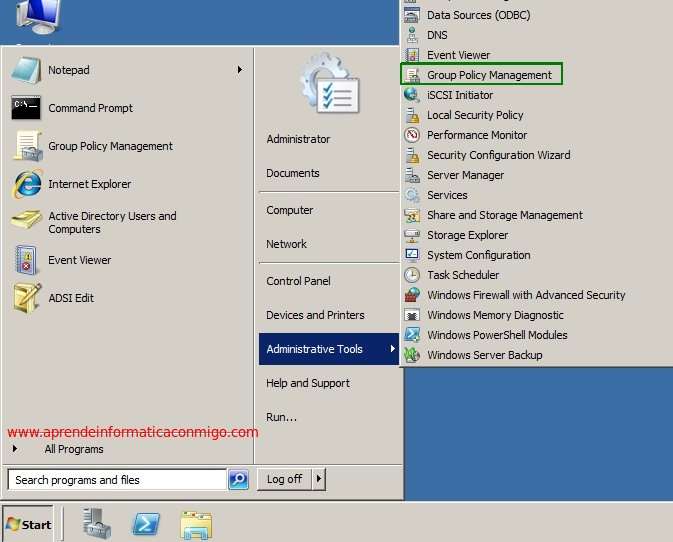Click the Log off button
Screen dimensions: 673x542
click(285, 478)
